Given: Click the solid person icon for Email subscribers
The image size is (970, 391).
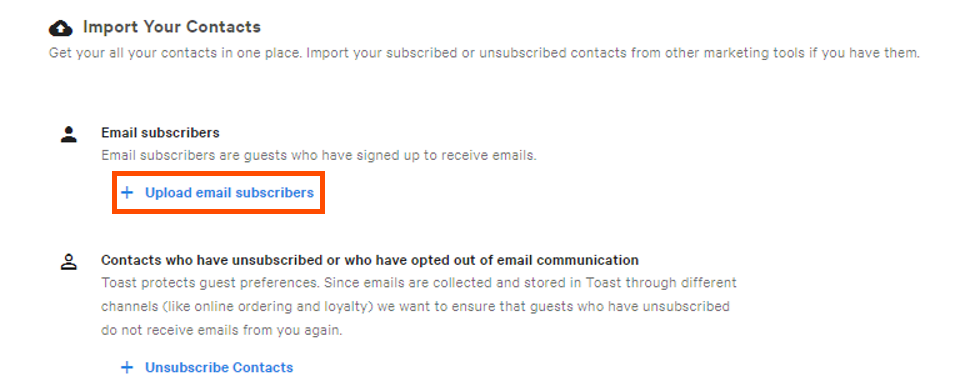Looking at the screenshot, I should pos(69,135).
